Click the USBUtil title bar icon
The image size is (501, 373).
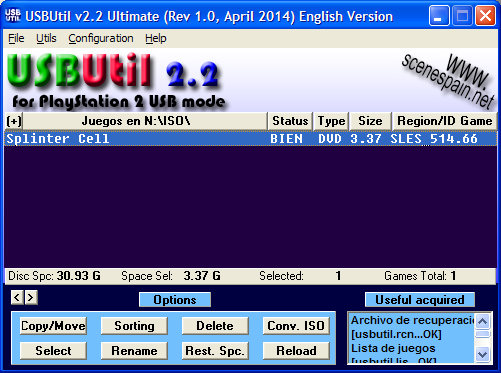[13, 16]
